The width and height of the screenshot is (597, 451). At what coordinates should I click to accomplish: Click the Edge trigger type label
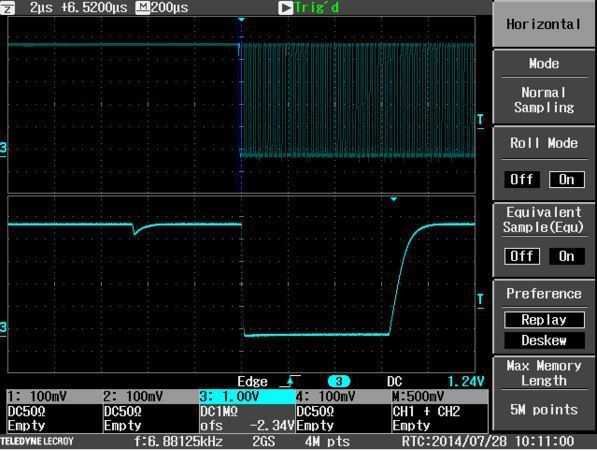click(x=252, y=381)
